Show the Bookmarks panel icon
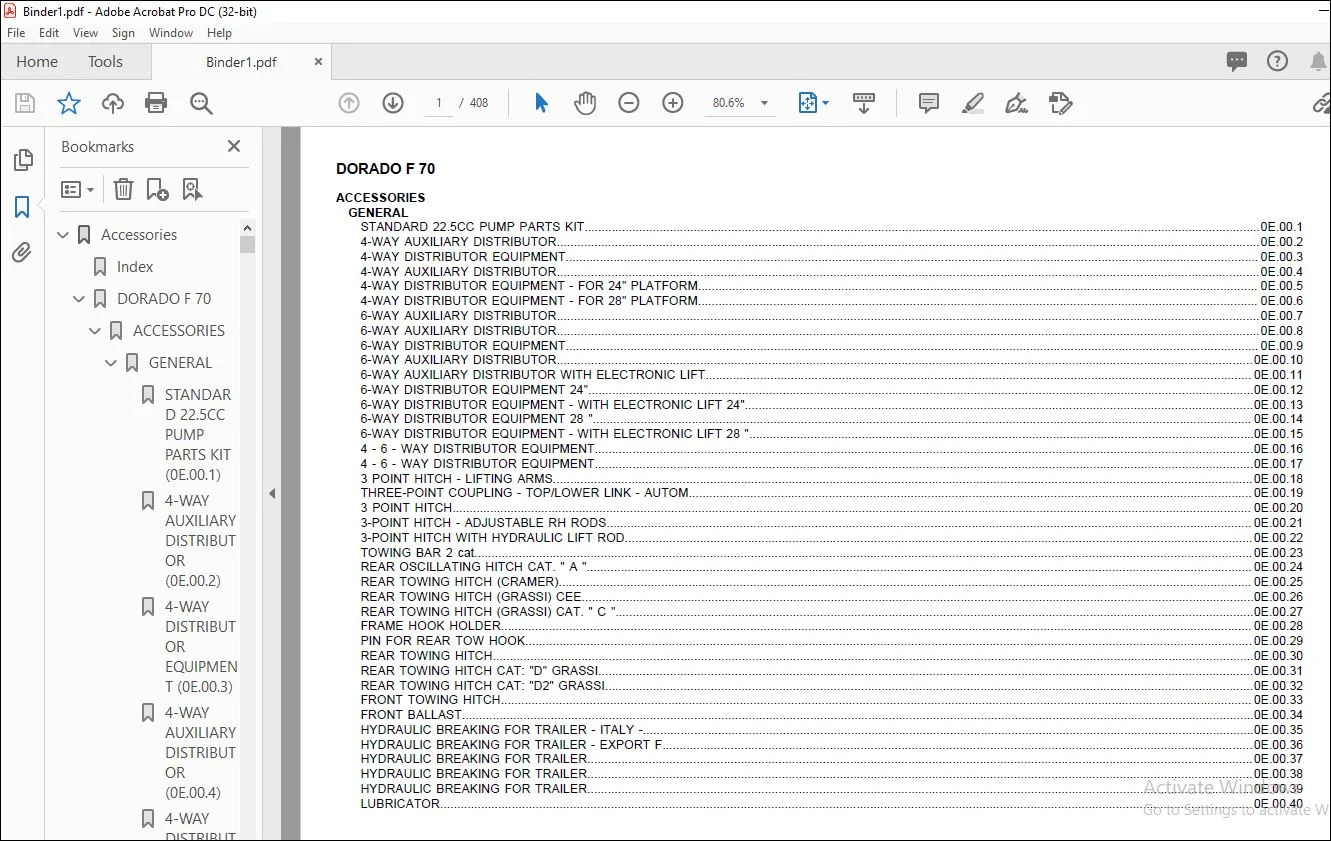 (22, 207)
